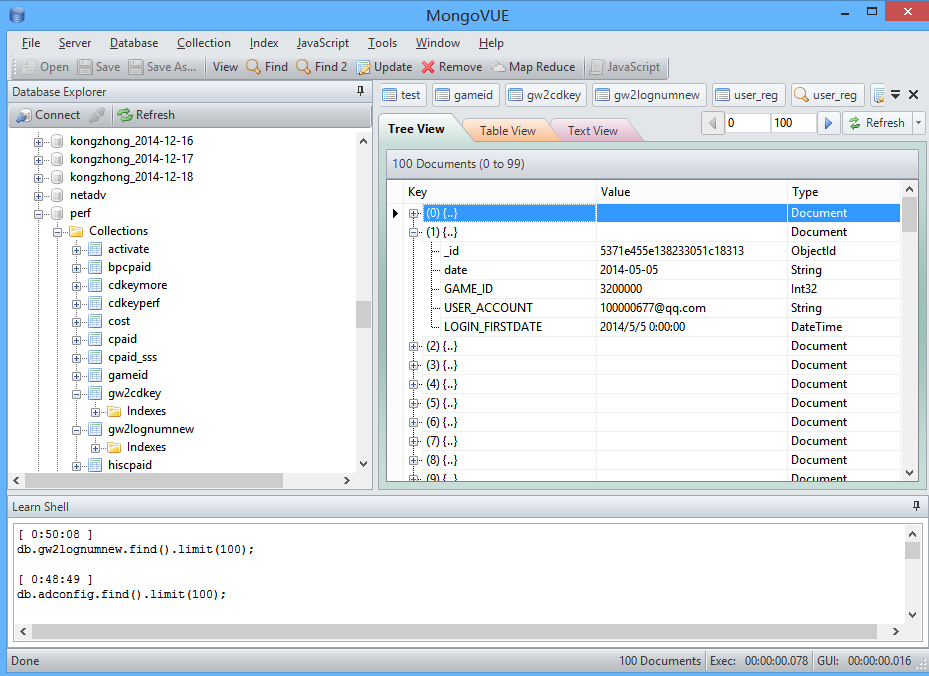This screenshot has height=676, width=929.
Task: Open the Collection menu
Action: 204,43
